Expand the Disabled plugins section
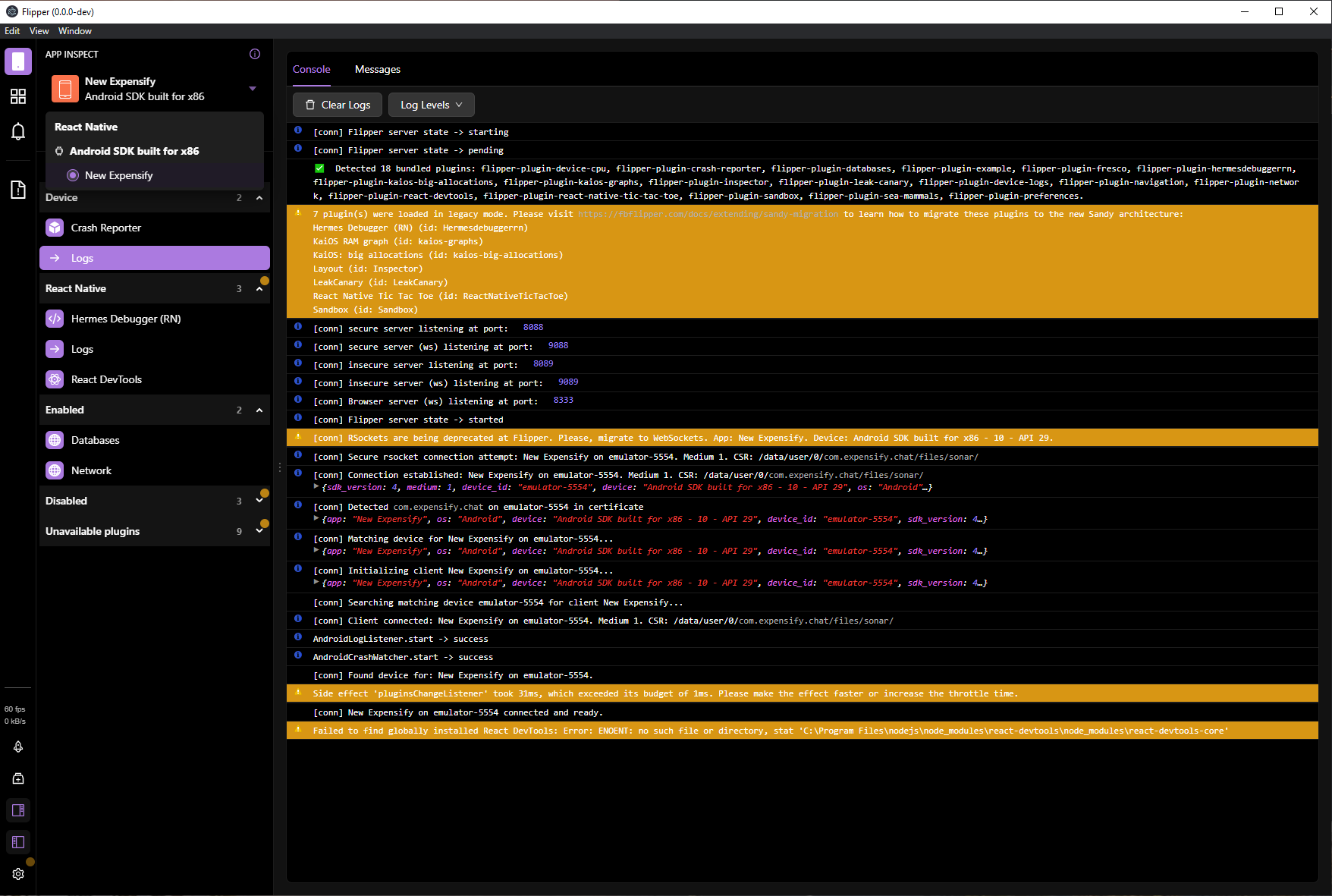The height and width of the screenshot is (896, 1332). pos(259,501)
